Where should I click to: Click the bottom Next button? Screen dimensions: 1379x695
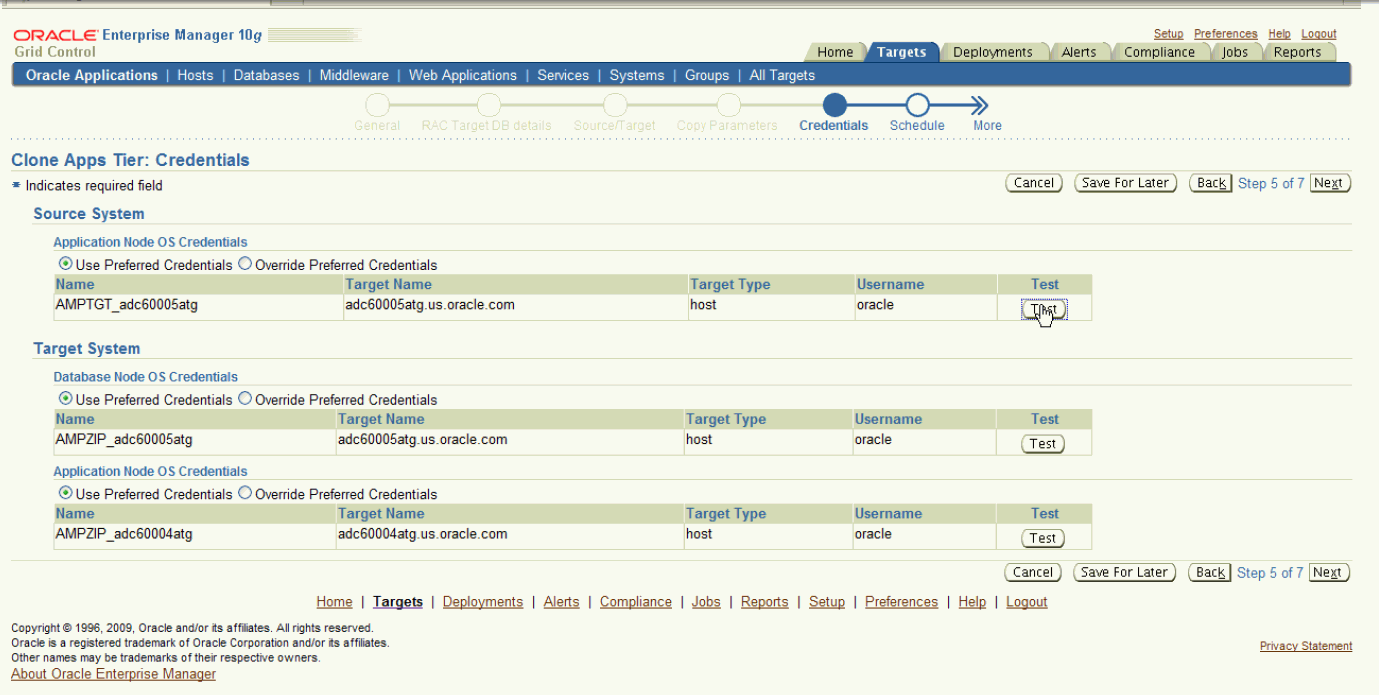point(1327,572)
